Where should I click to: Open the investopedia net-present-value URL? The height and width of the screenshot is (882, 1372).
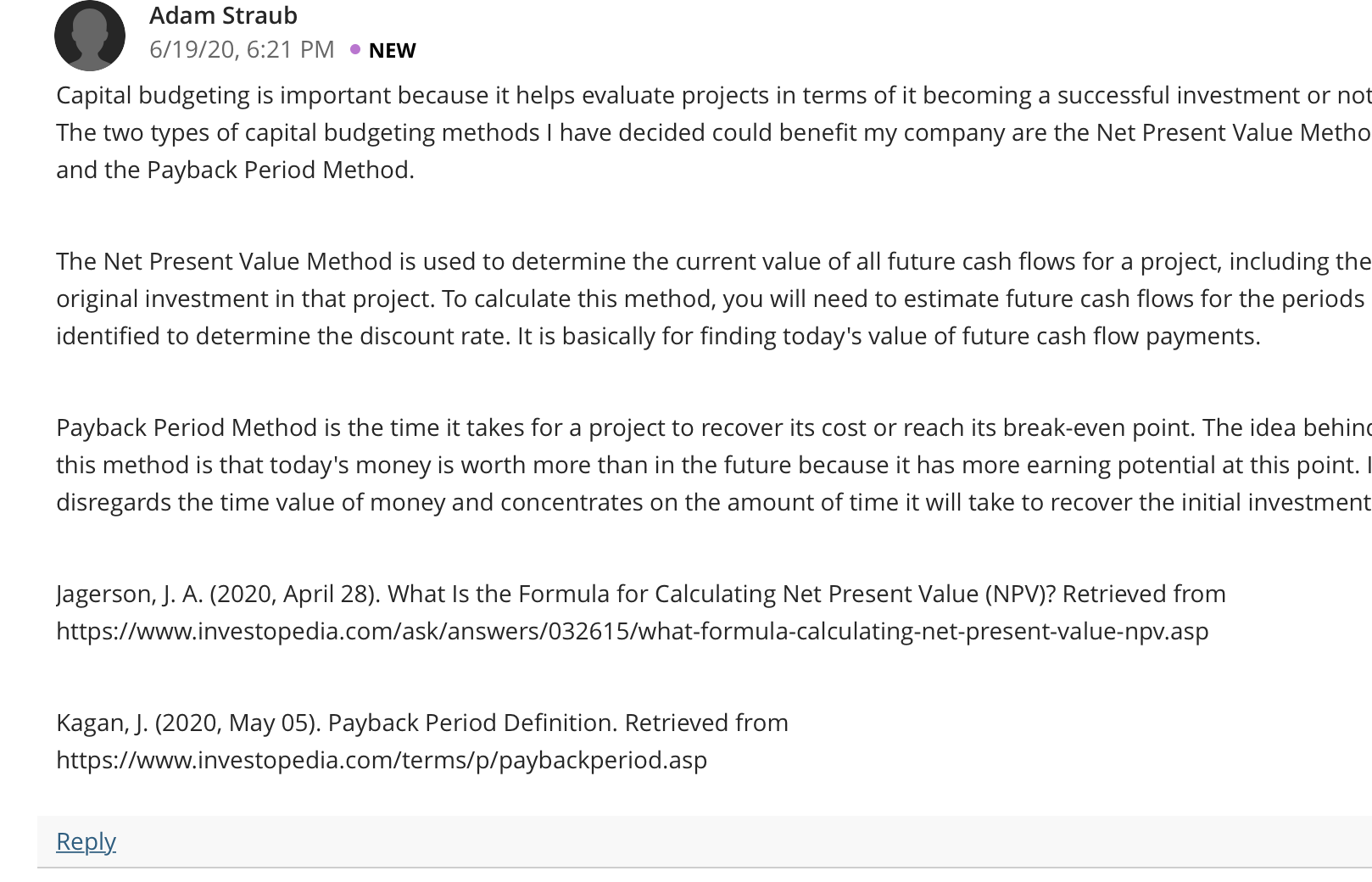(633, 631)
